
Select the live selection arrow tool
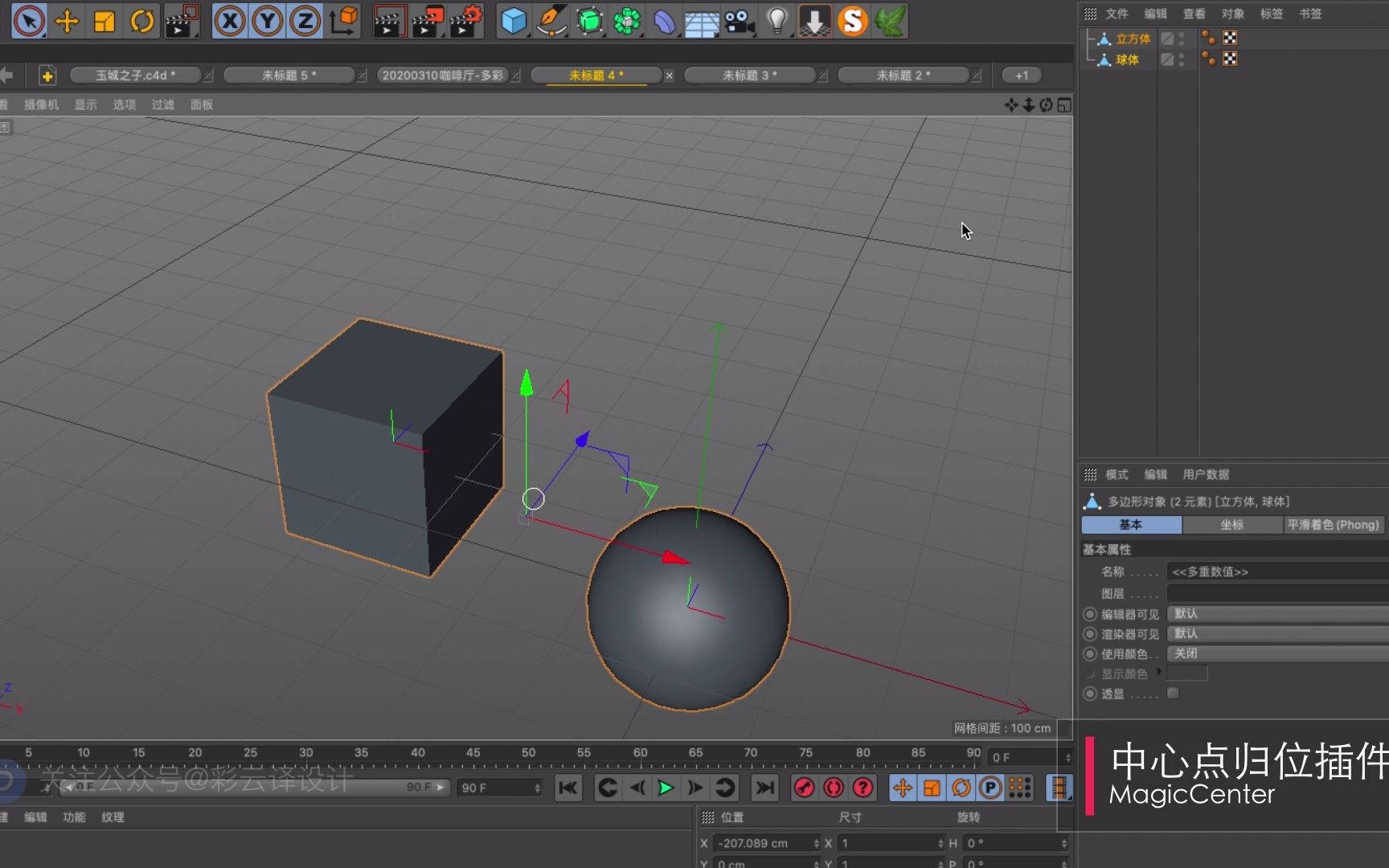point(29,22)
